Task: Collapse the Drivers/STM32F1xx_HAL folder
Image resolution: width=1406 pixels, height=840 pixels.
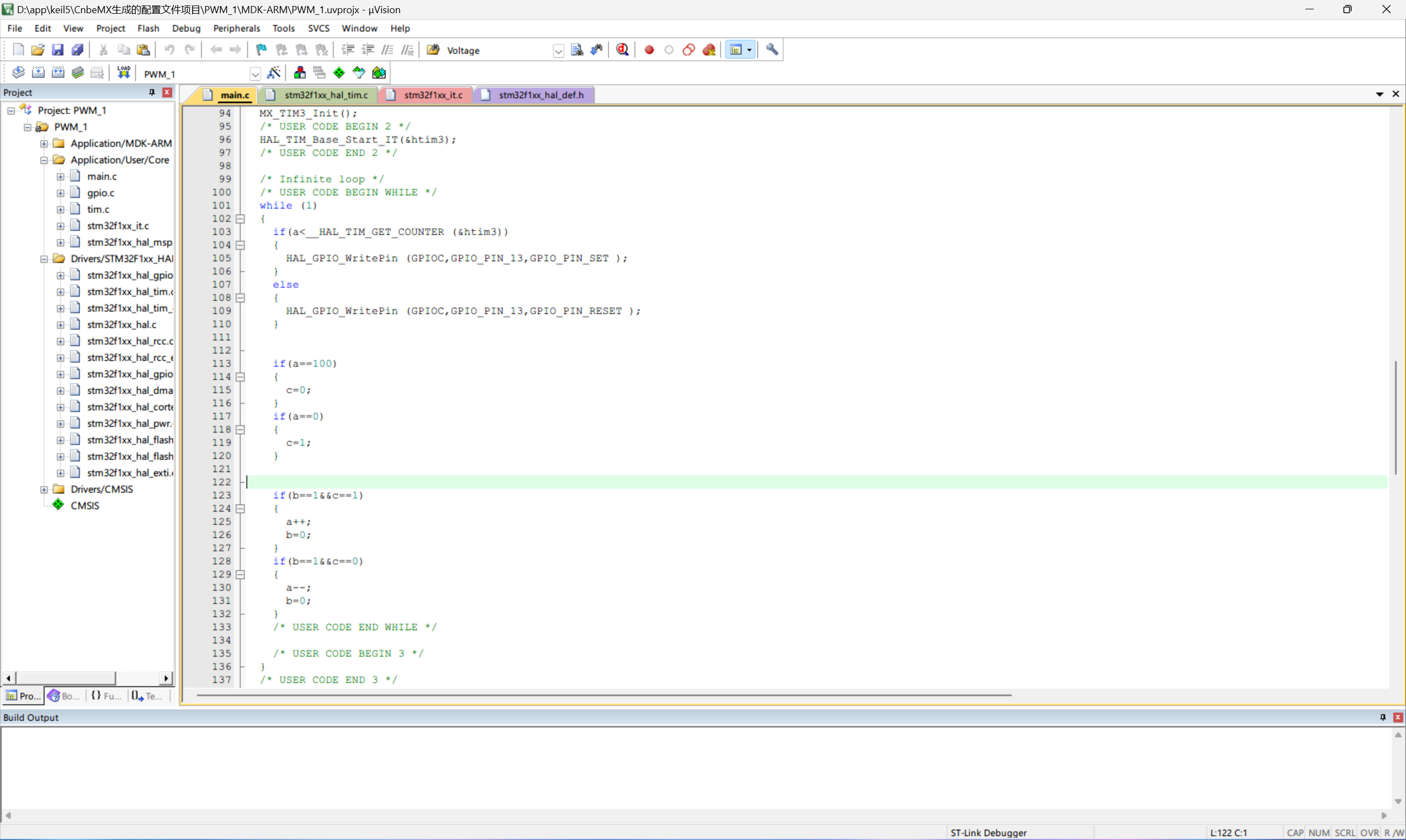Action: [43, 259]
